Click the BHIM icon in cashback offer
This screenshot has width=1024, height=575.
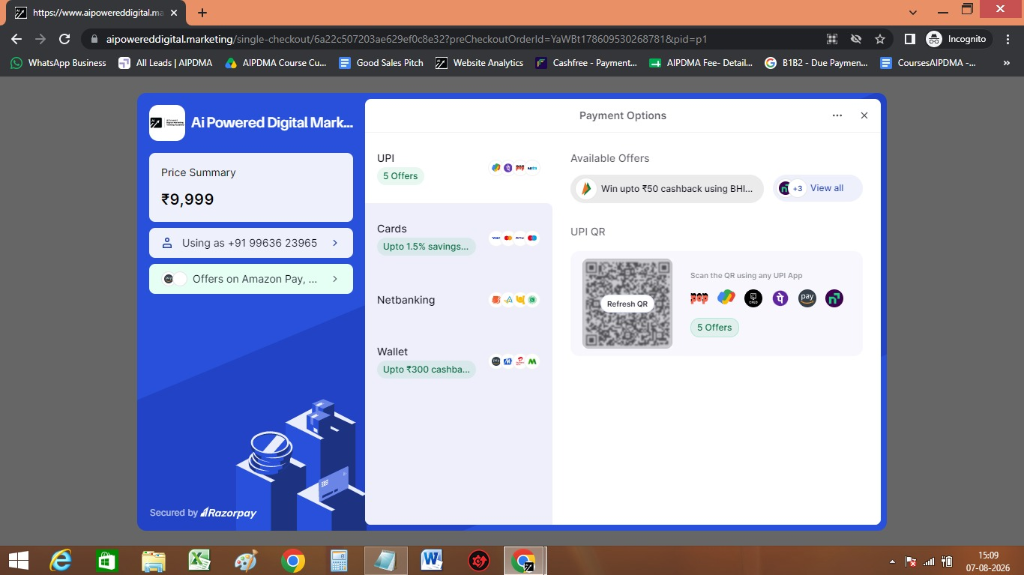coord(586,188)
